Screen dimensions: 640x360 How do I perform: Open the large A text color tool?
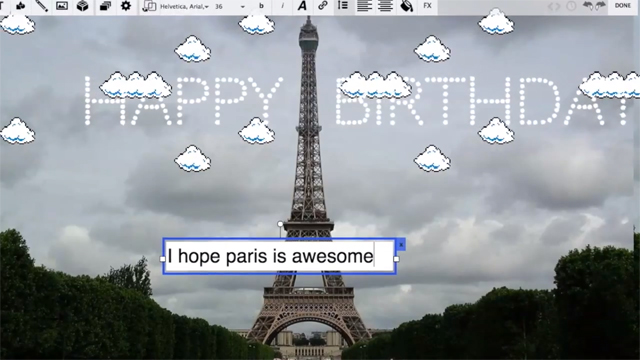pos(302,6)
